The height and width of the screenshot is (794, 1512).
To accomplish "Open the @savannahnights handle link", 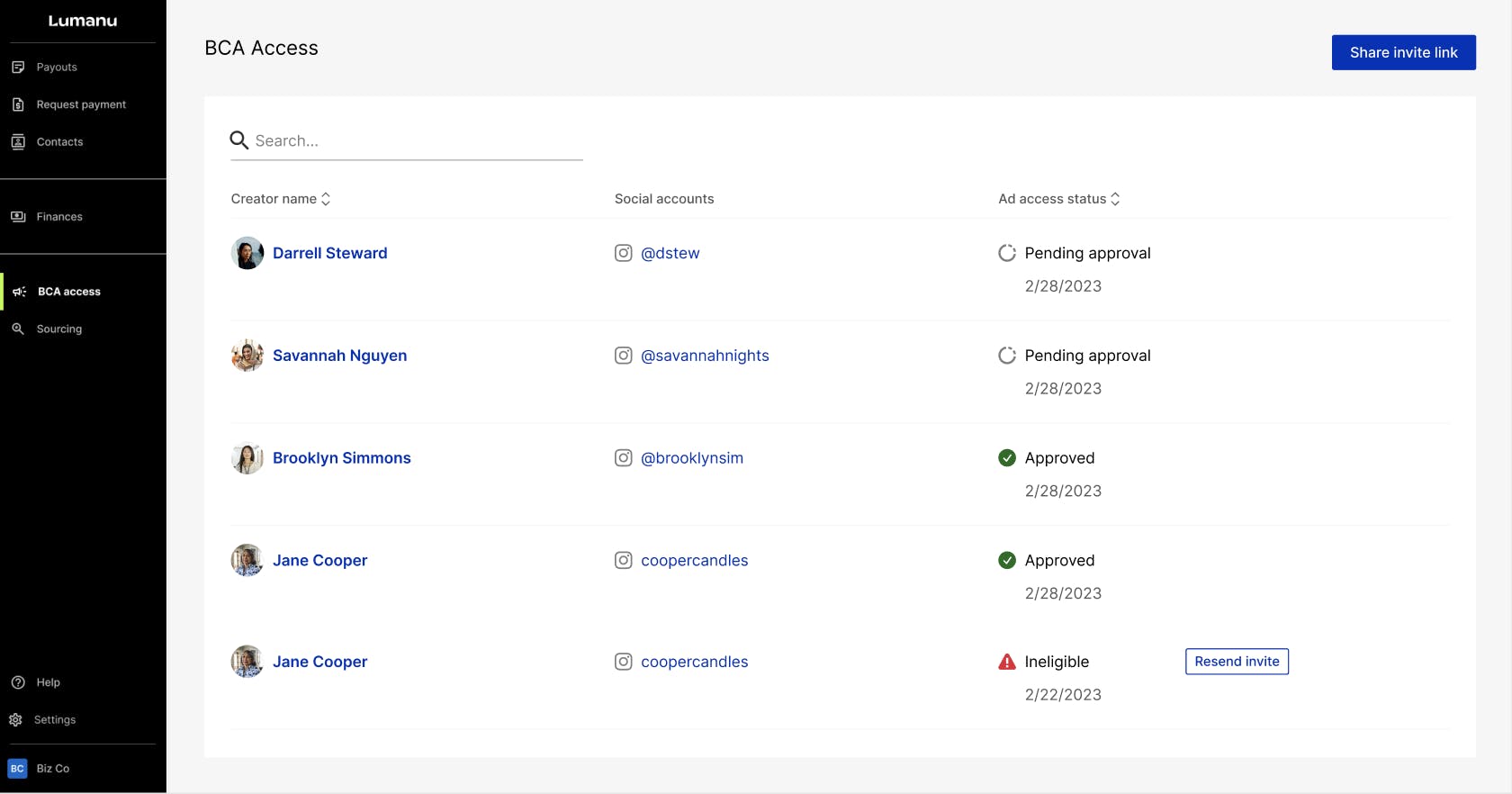I will click(x=705, y=356).
